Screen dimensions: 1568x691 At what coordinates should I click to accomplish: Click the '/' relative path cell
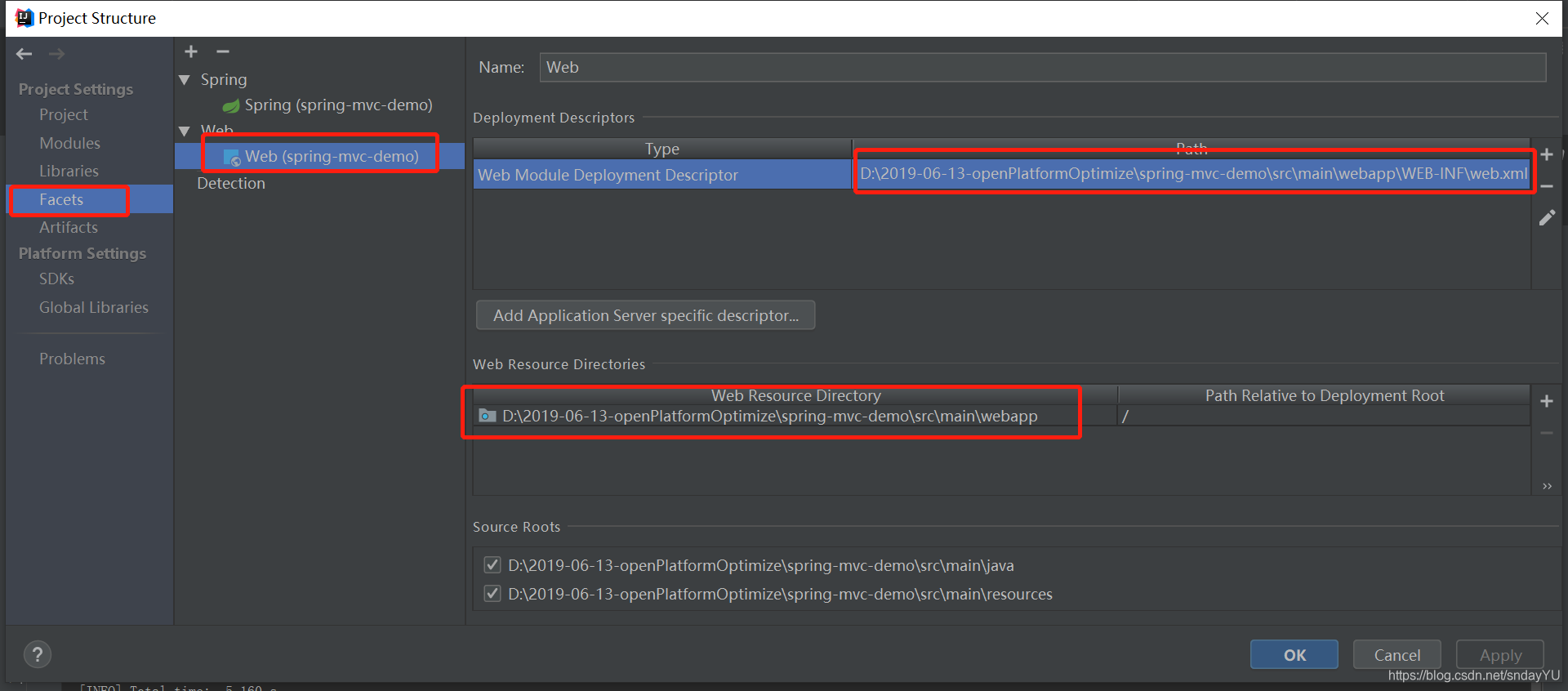coord(1325,416)
